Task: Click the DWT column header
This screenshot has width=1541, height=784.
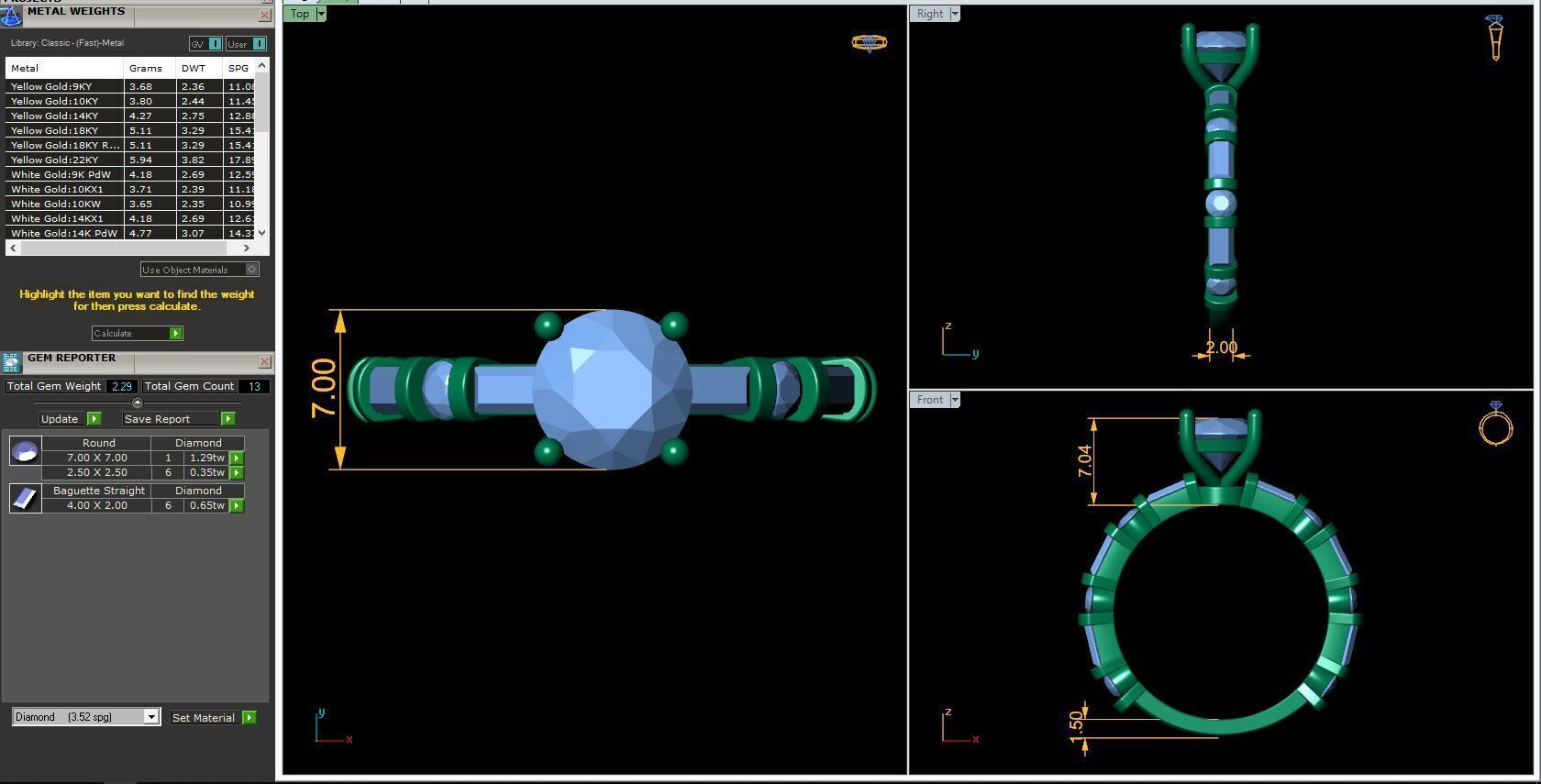Action: point(199,68)
